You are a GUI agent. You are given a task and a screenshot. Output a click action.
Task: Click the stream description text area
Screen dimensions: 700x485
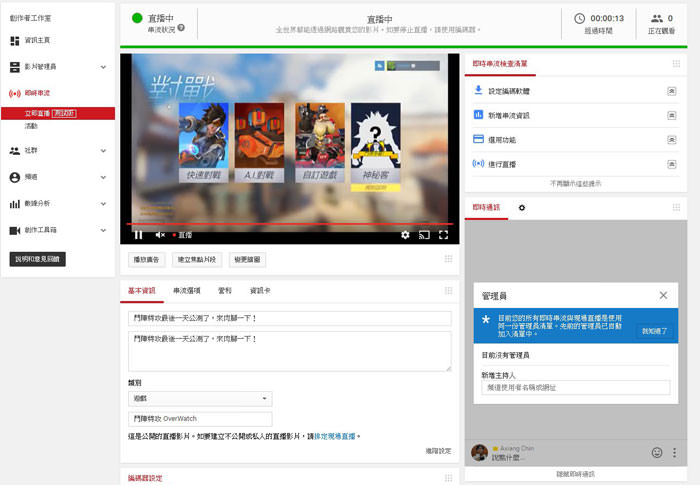[x=290, y=351]
